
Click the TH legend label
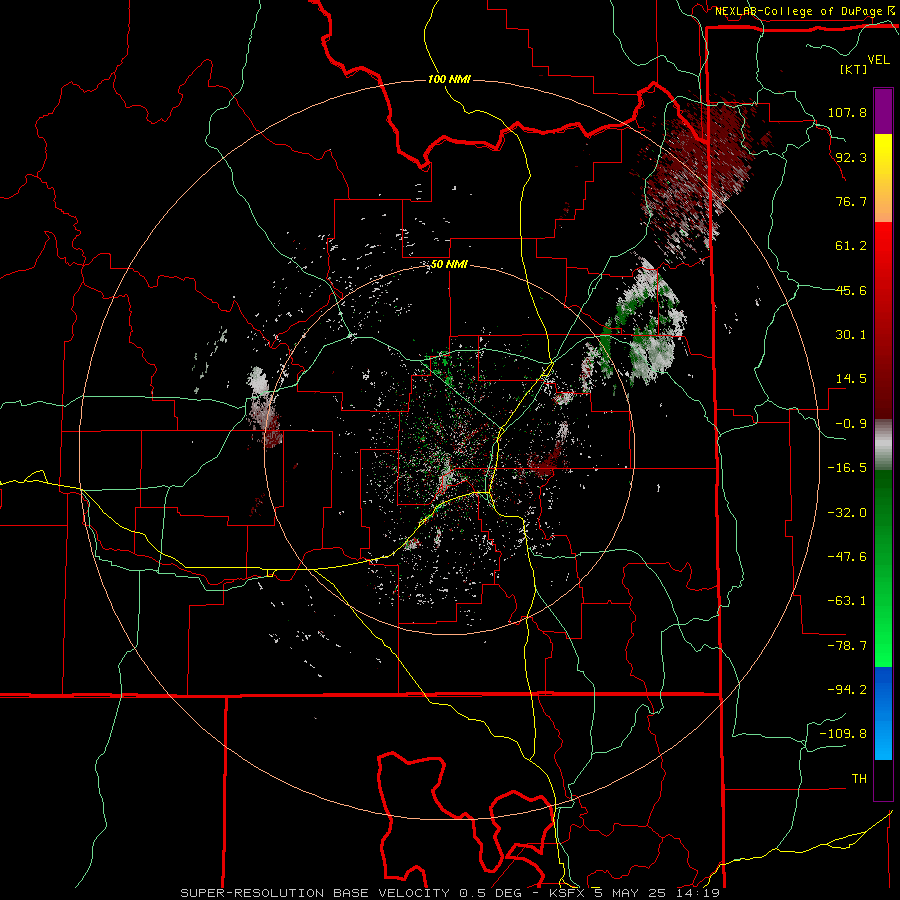point(859,779)
